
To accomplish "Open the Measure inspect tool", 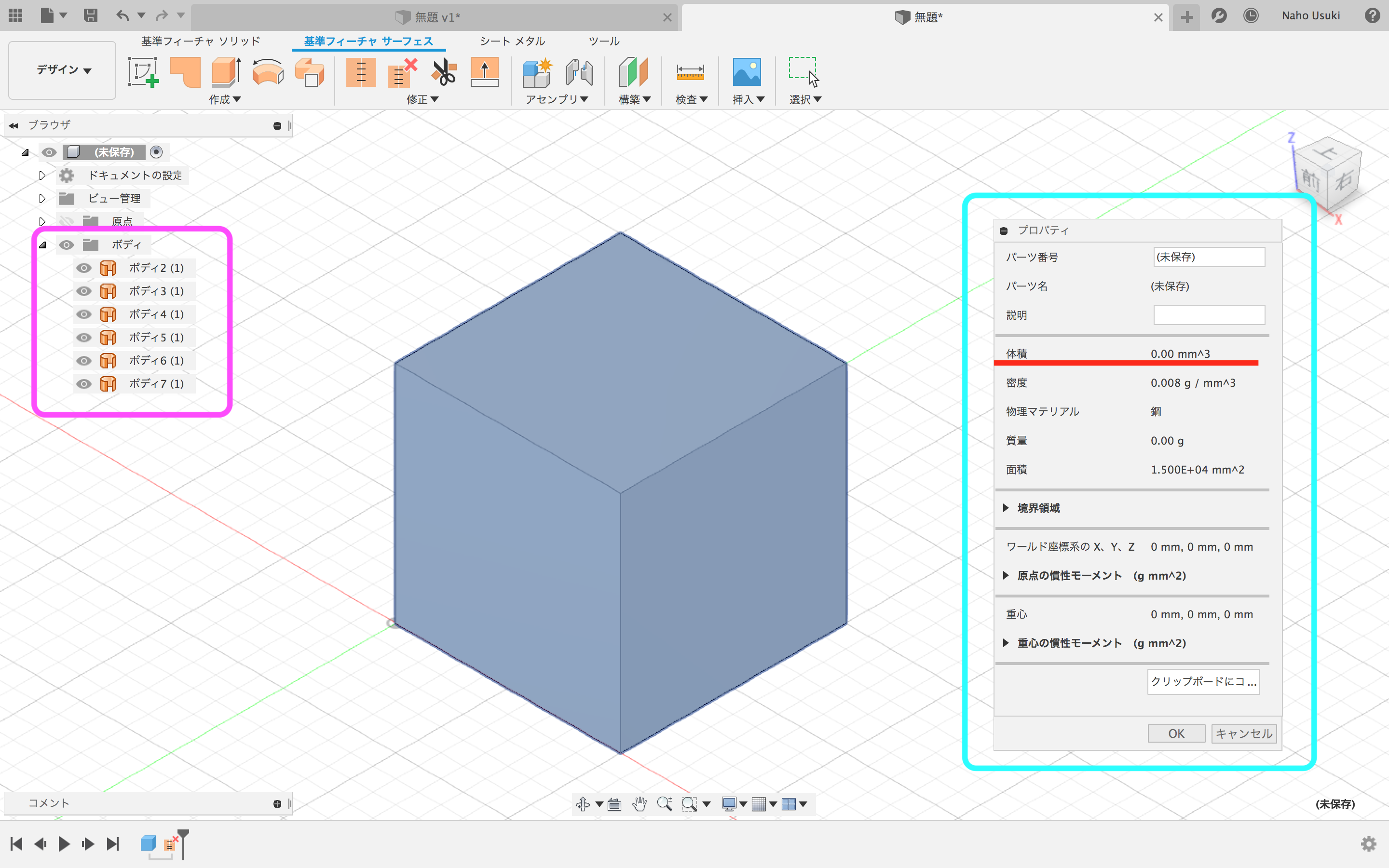I will (690, 72).
